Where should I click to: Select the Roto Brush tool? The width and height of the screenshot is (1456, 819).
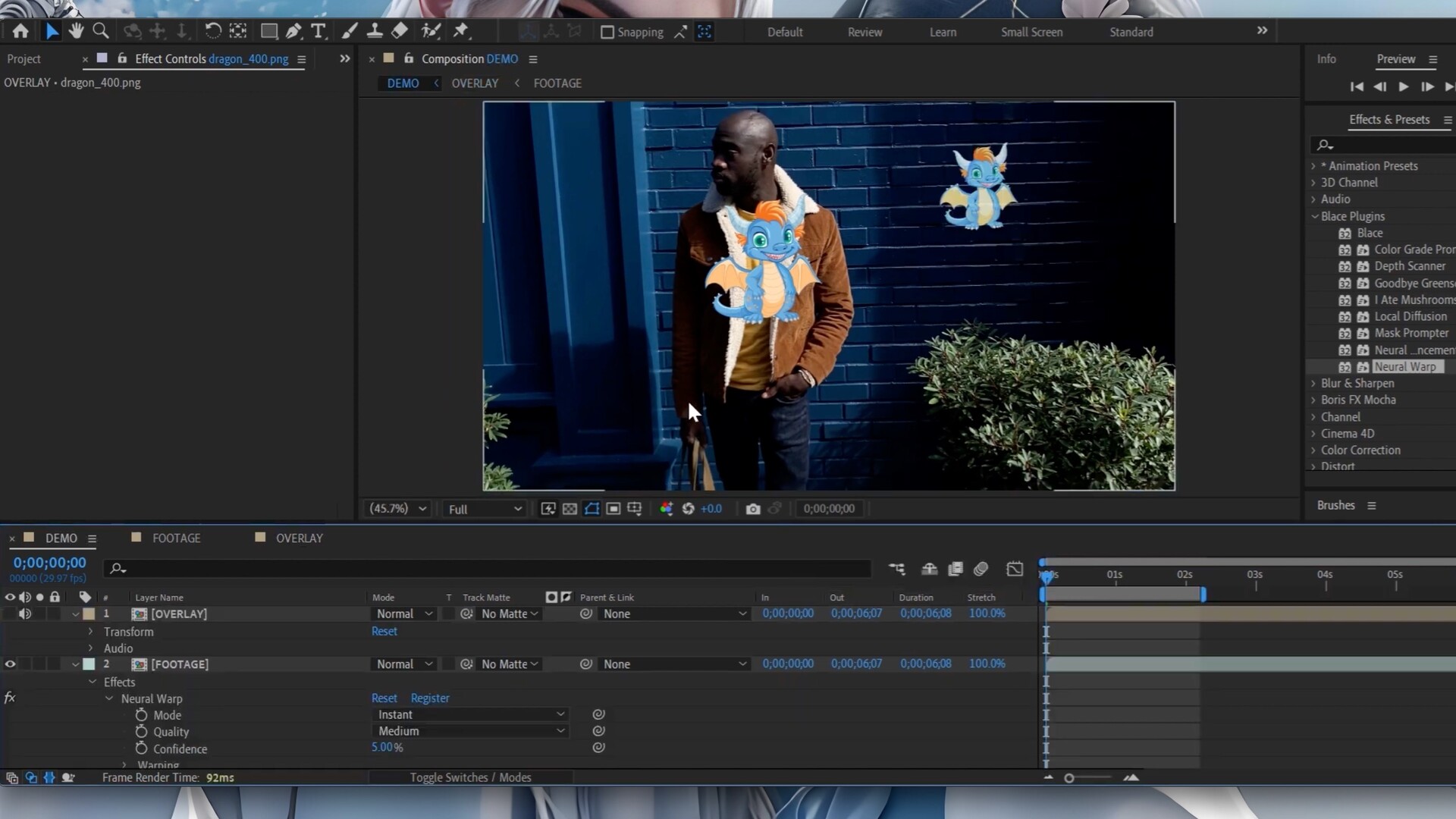(431, 31)
